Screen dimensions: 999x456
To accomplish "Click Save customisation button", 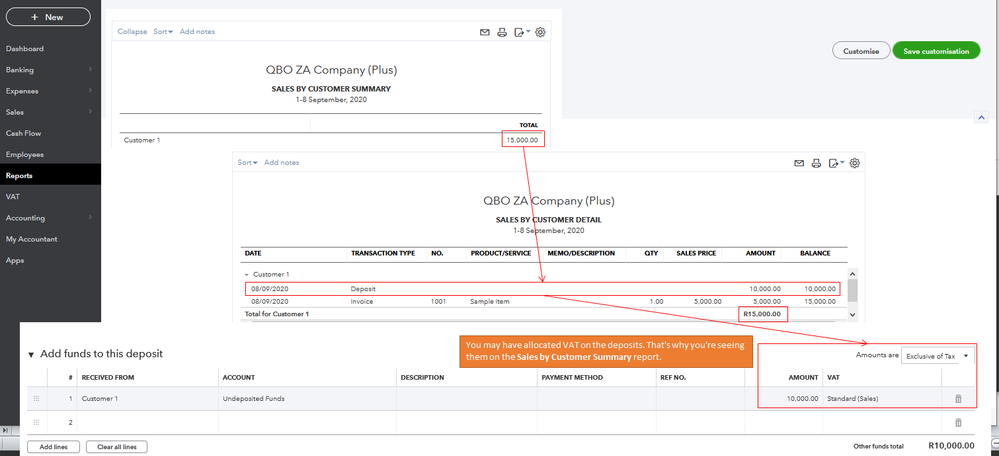I will point(937,51).
